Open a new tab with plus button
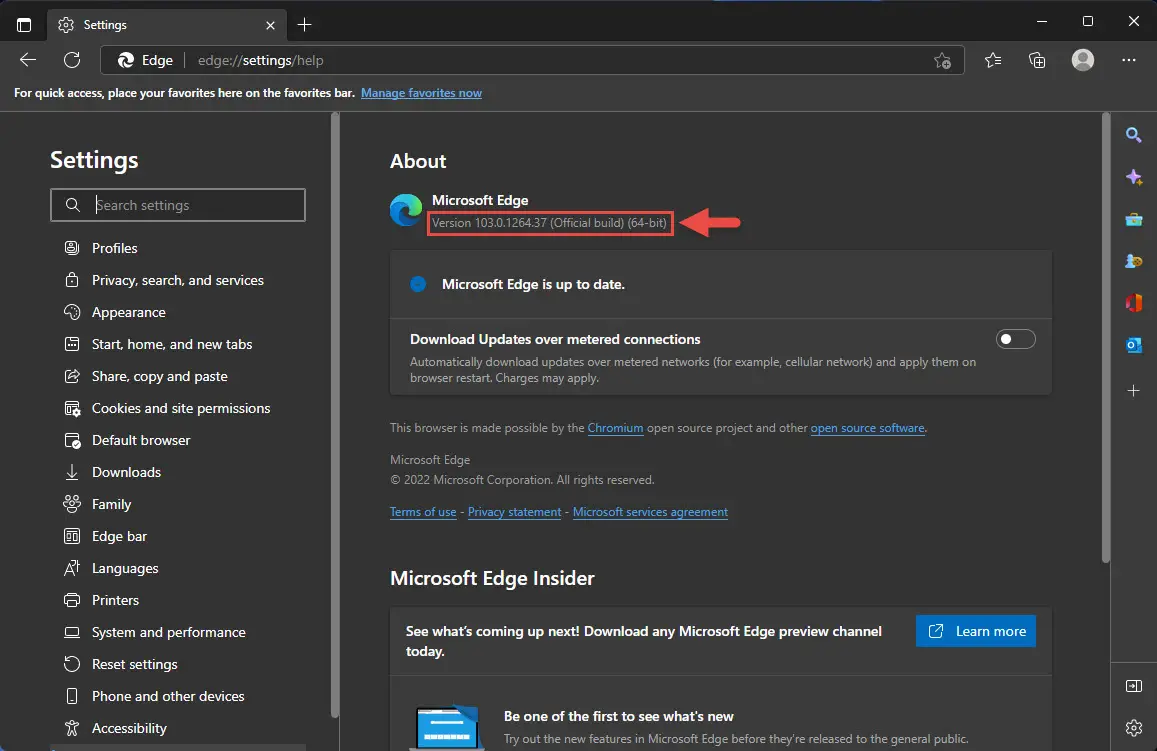The image size is (1157, 751). pyautogui.click(x=304, y=25)
